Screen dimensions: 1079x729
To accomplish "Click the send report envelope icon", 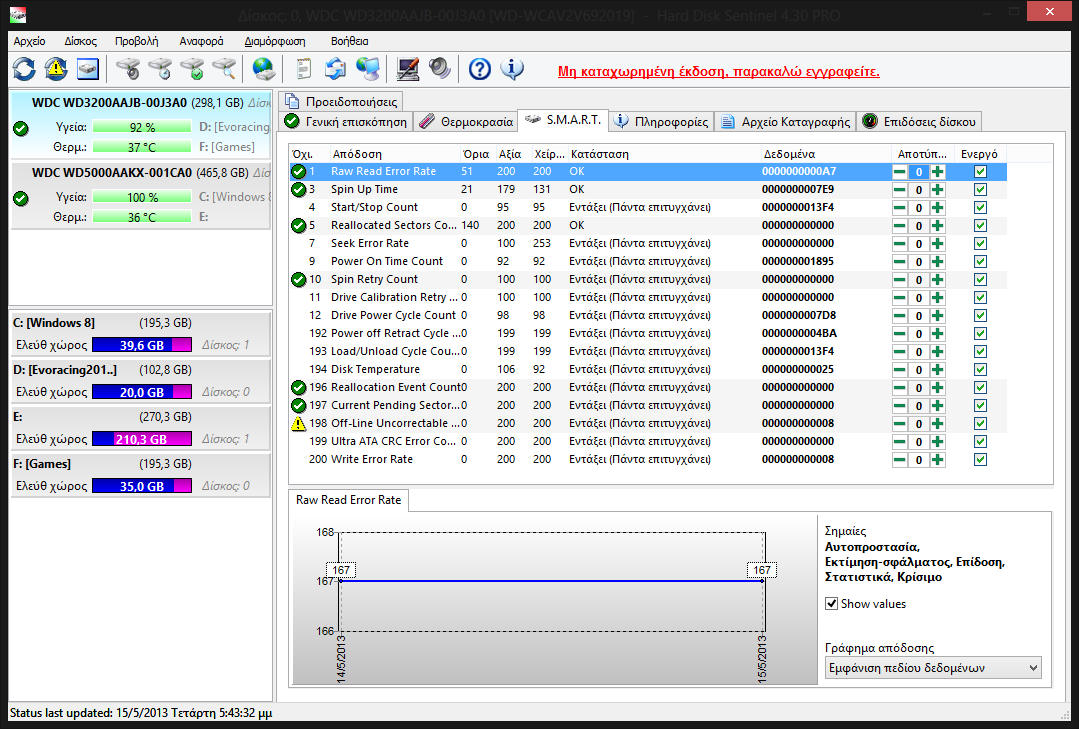I will pos(336,69).
